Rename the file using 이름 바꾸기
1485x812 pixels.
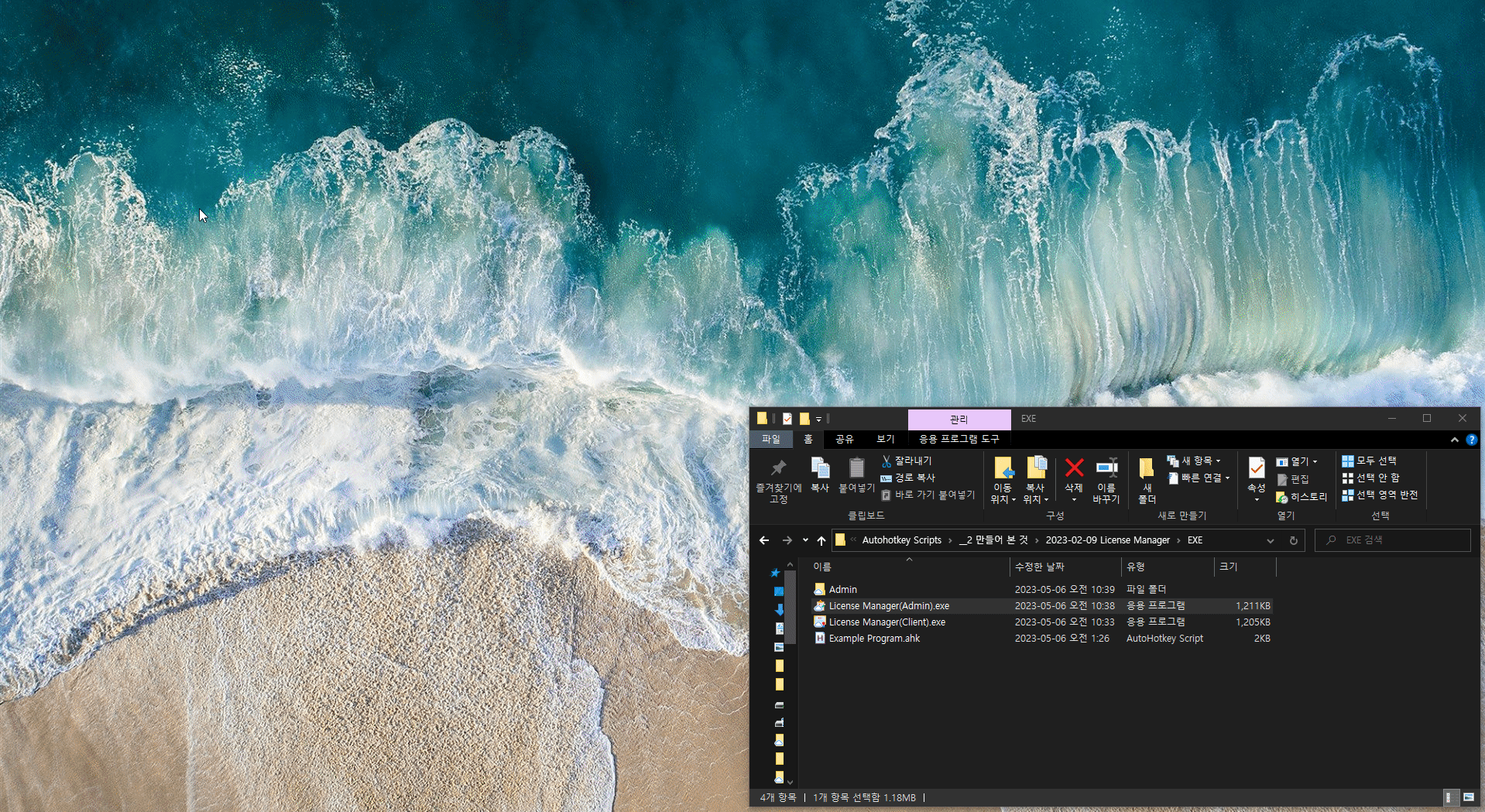pyautogui.click(x=1106, y=481)
